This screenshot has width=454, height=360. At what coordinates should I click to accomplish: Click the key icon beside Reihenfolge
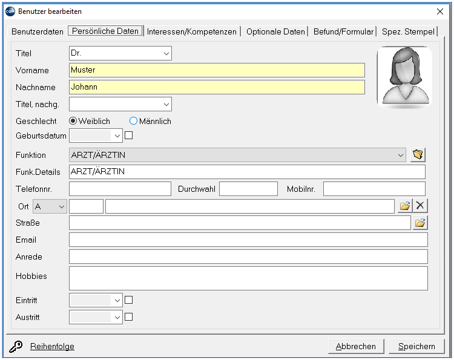(x=15, y=346)
